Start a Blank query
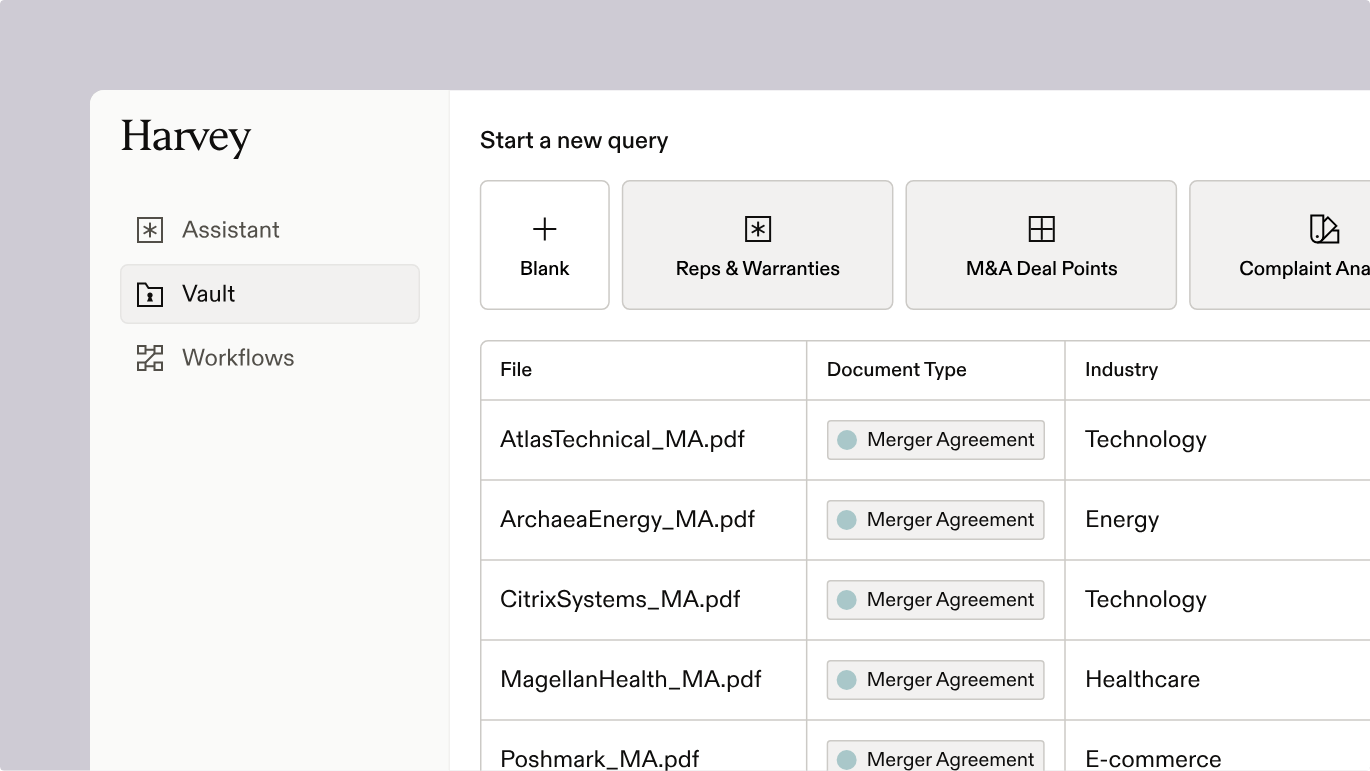 point(545,245)
